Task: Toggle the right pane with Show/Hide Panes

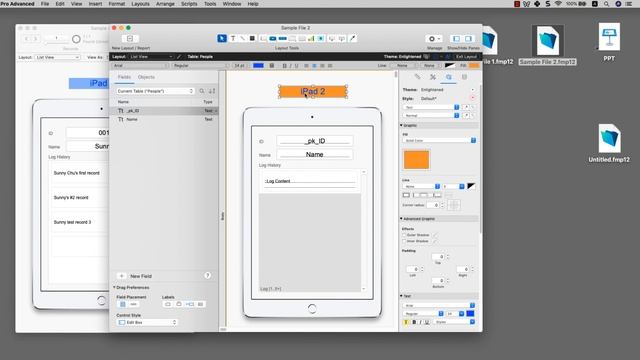Action: click(469, 38)
